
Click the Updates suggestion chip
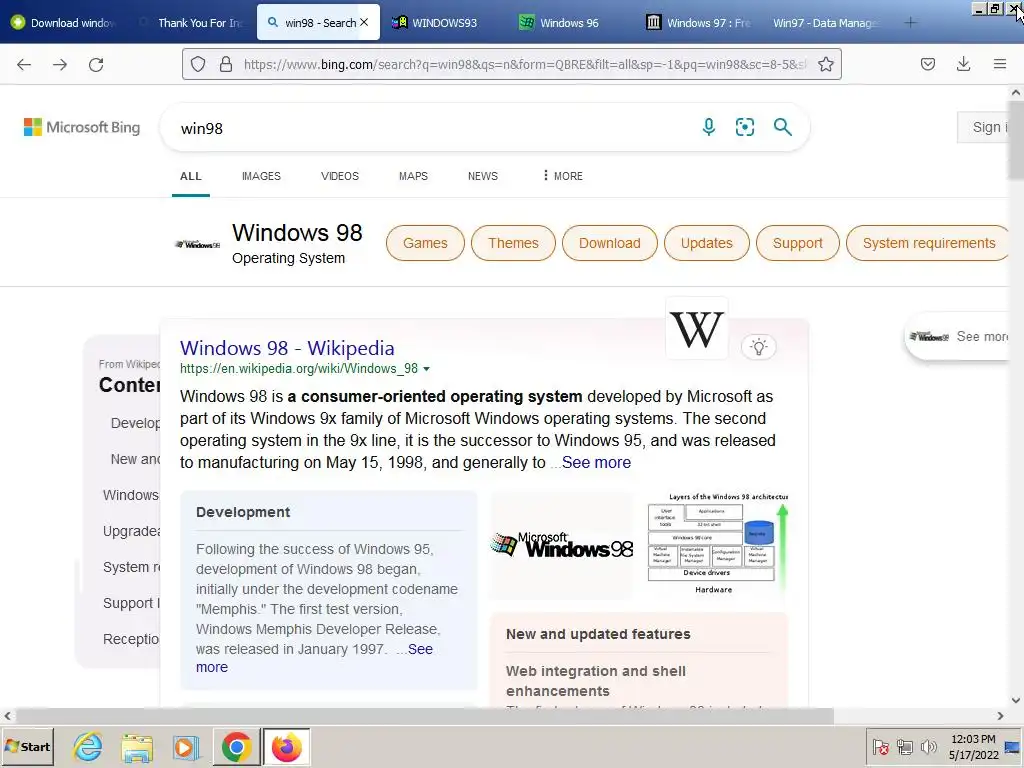(x=707, y=243)
